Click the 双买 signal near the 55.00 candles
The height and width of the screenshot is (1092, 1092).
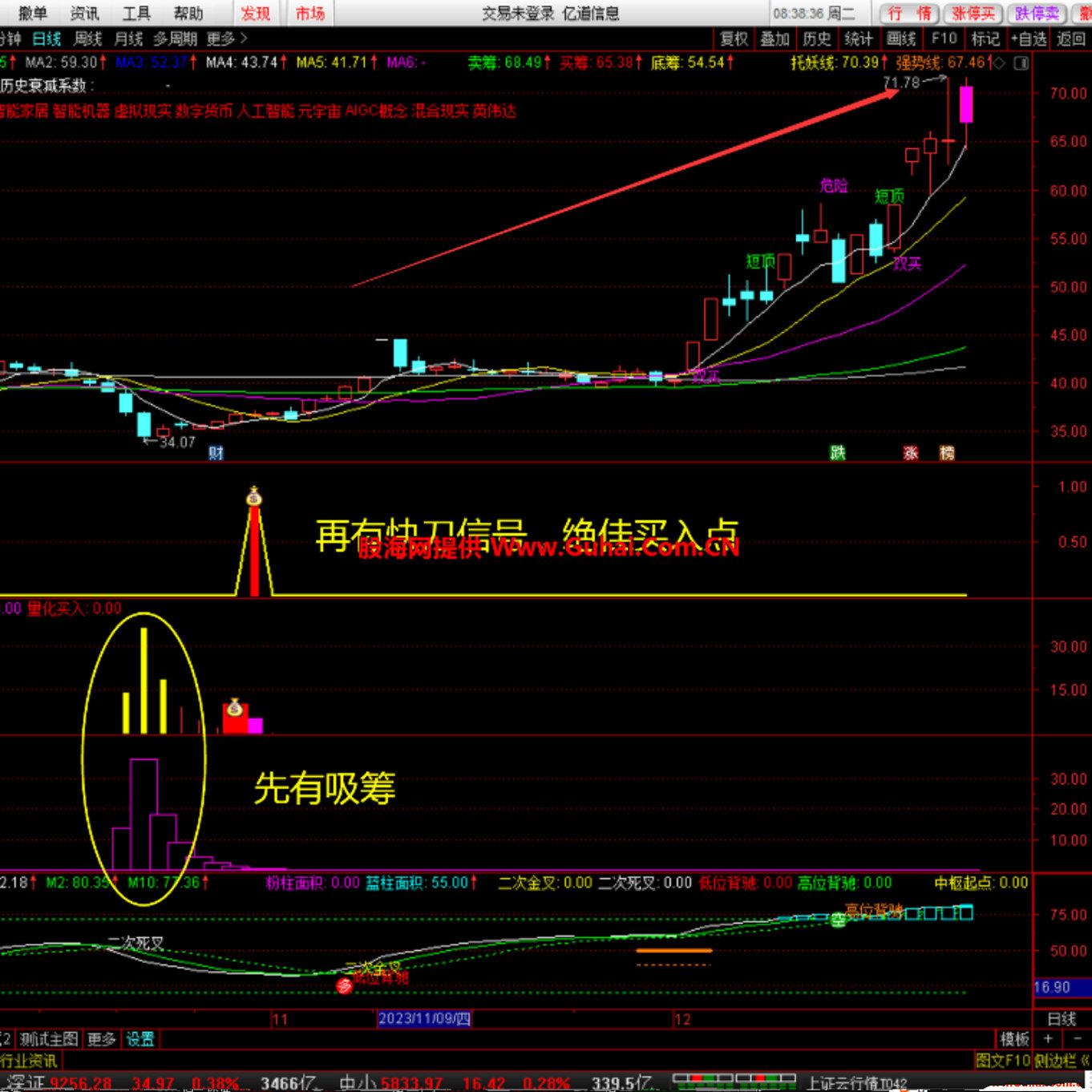(907, 263)
